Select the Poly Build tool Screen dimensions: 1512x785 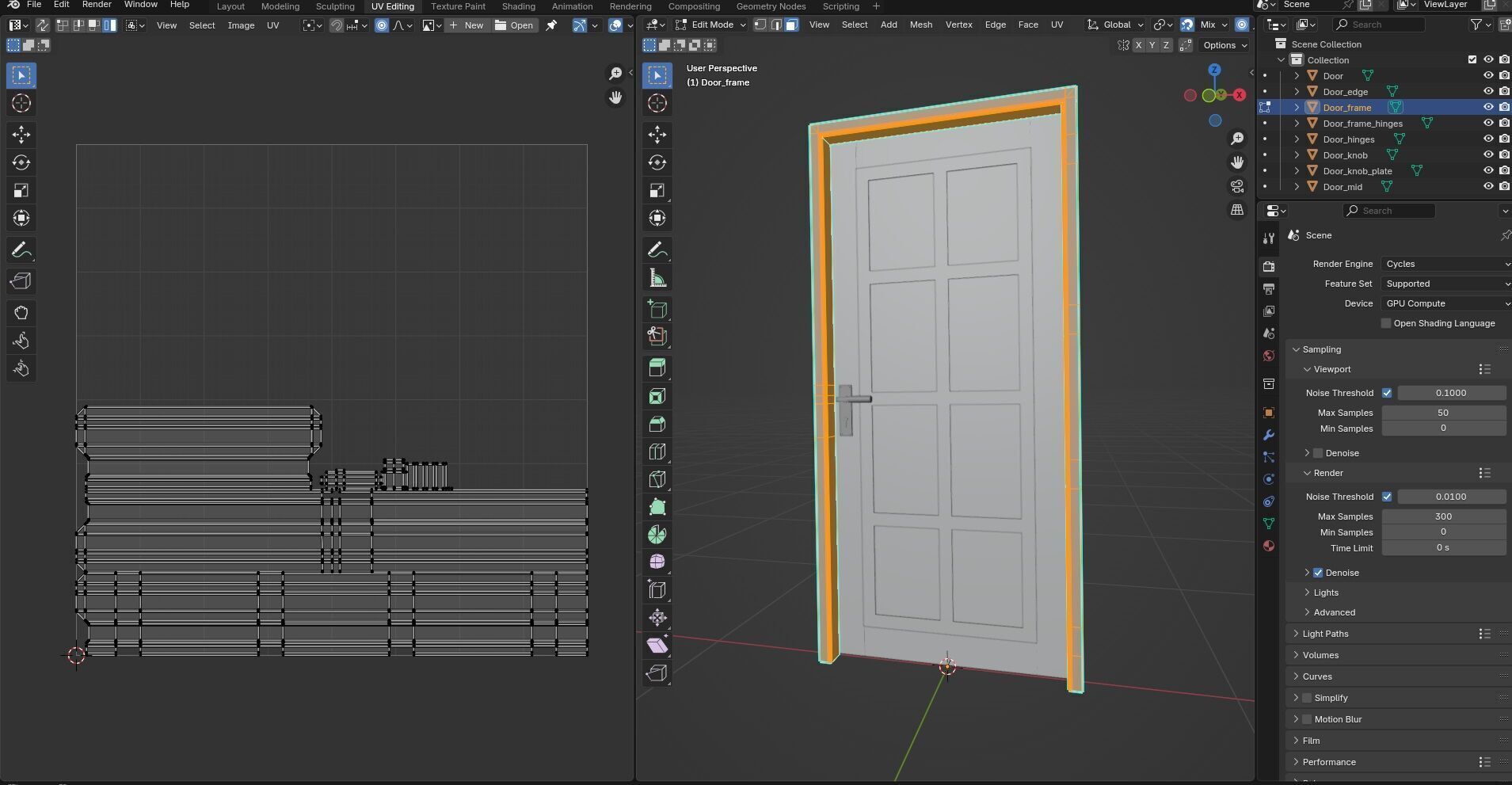tap(657, 507)
